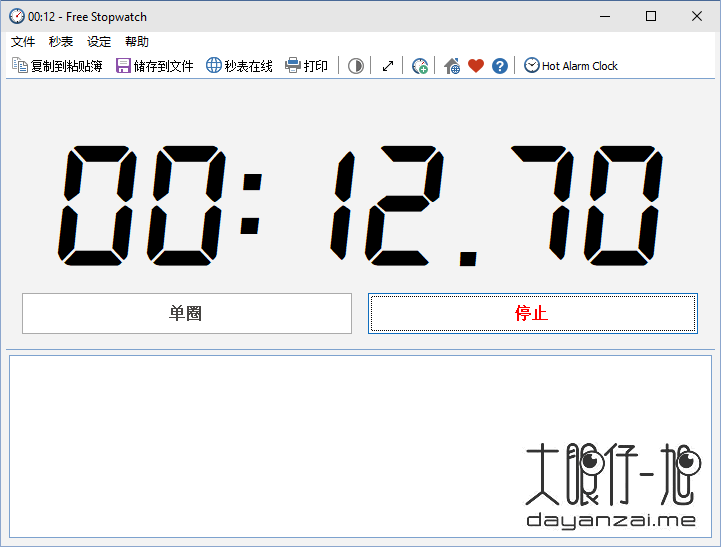721x547 pixels.
Task: Close the Free Stopwatch window
Action: [x=697, y=17]
